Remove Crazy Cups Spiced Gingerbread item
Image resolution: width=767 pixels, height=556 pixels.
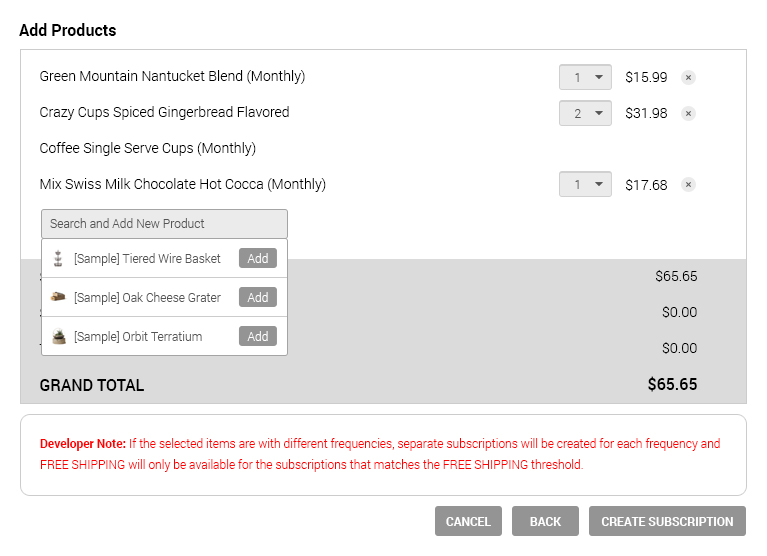(688, 113)
